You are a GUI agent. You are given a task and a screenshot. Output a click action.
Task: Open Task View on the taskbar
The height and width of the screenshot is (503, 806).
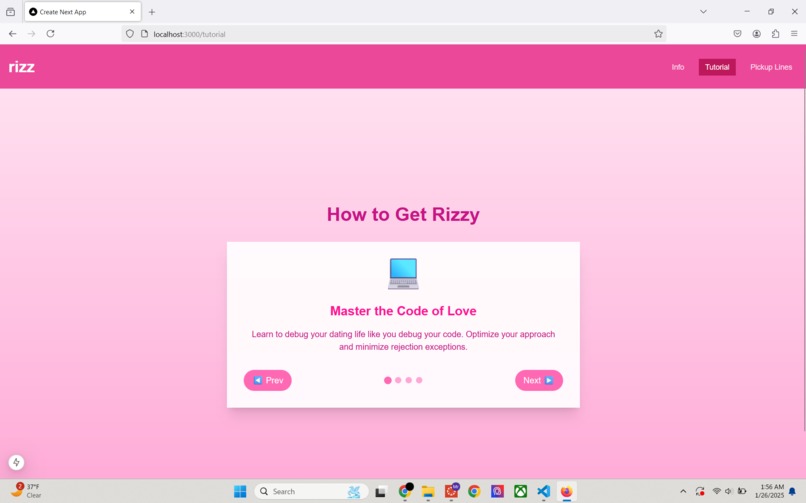[x=380, y=492]
